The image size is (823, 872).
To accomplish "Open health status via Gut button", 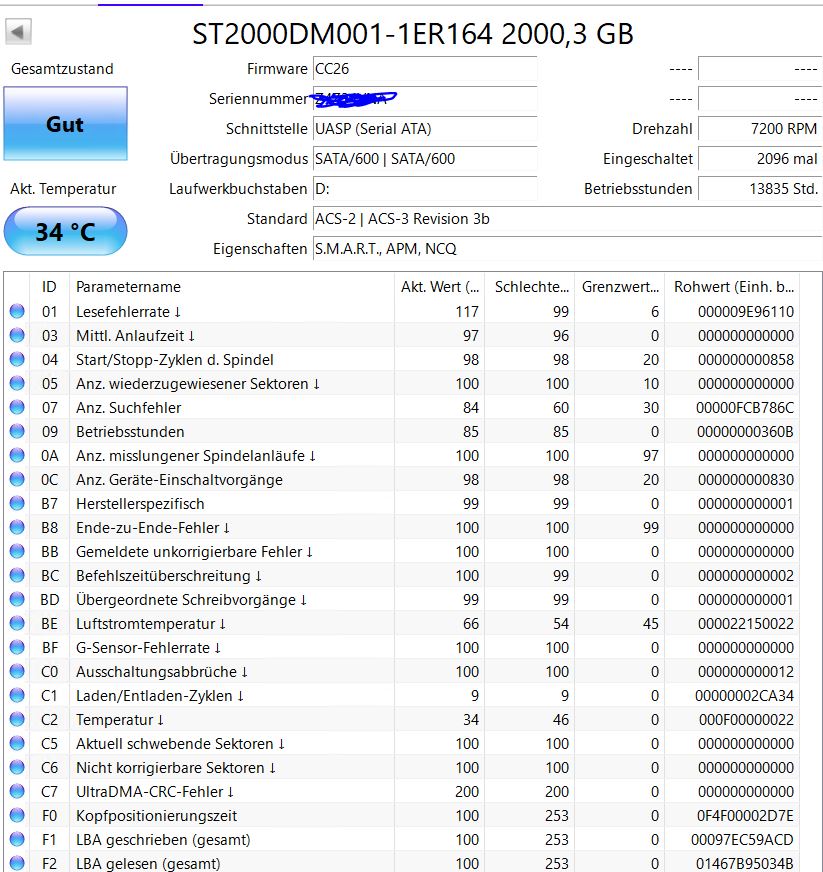I will pos(65,123).
